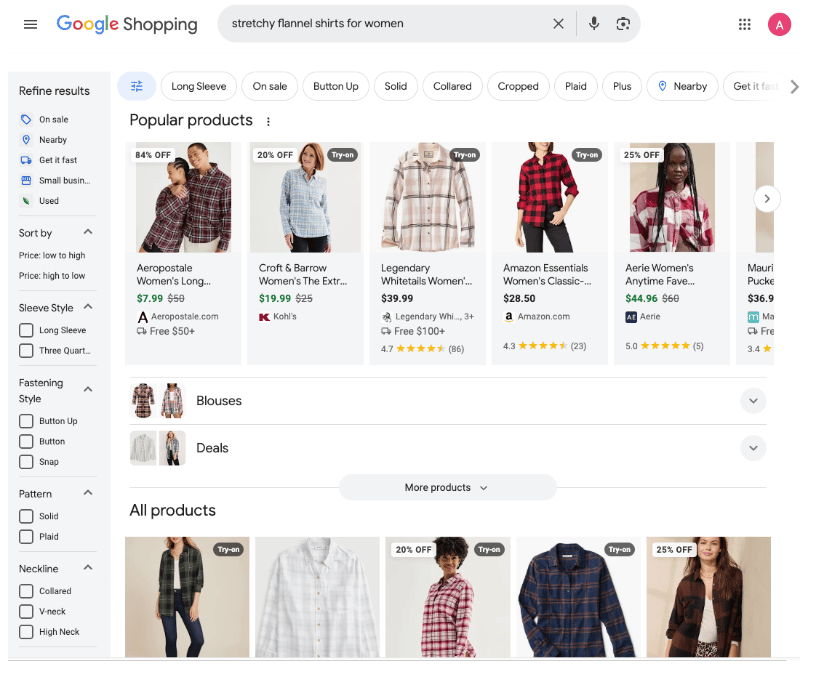Open the hamburger main menu

coord(30,24)
